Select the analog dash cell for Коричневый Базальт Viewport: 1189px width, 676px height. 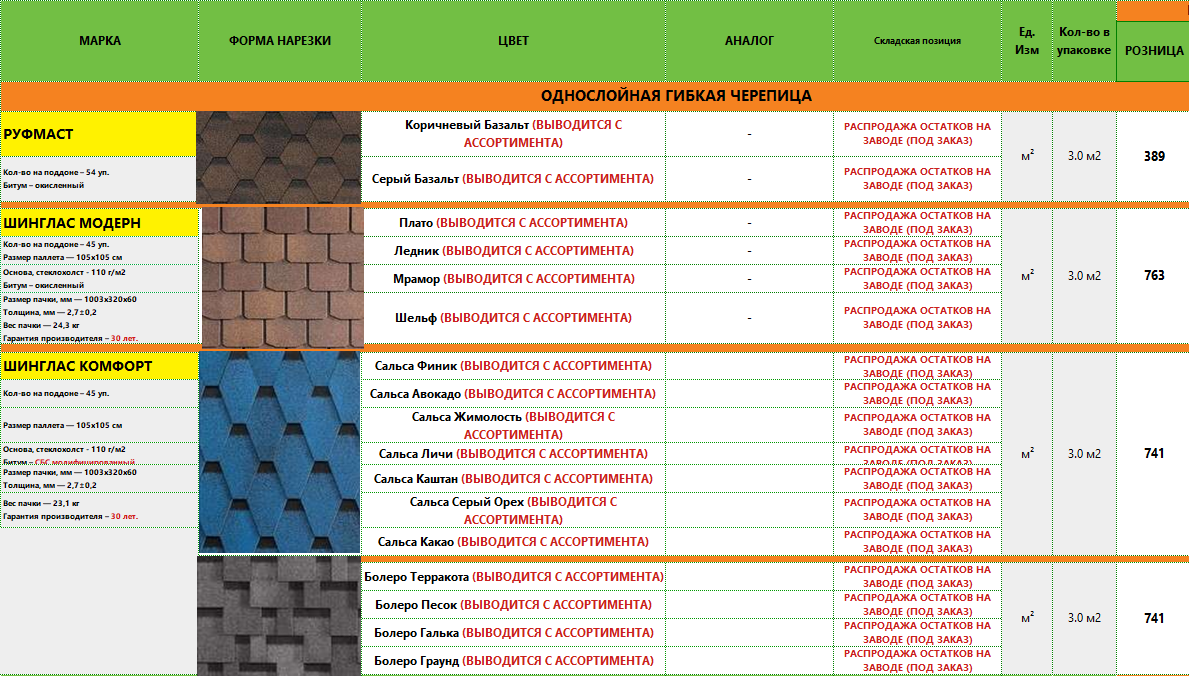click(x=749, y=134)
